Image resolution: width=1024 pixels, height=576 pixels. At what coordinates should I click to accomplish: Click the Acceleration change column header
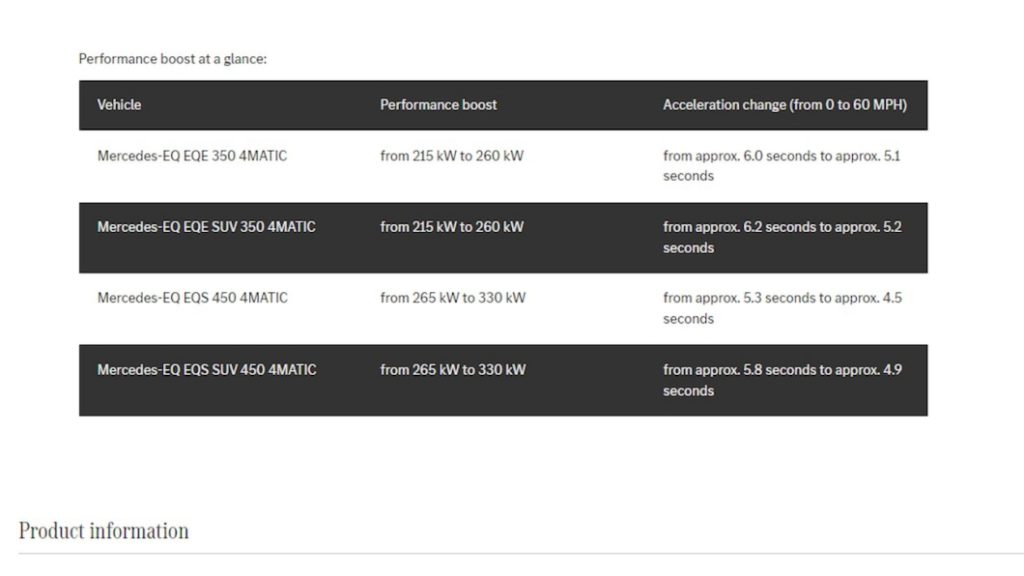(x=784, y=104)
